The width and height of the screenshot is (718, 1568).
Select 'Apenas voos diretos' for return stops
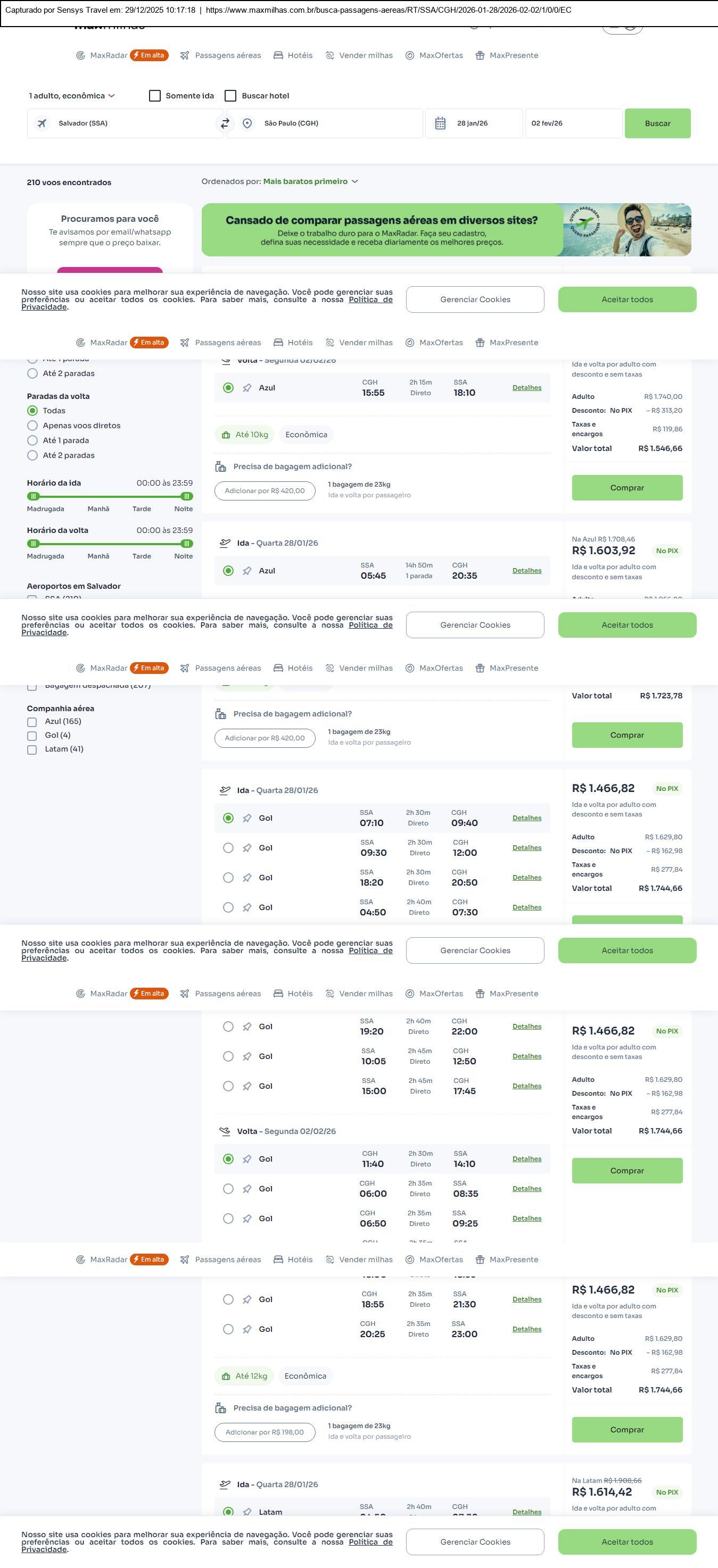(x=33, y=426)
